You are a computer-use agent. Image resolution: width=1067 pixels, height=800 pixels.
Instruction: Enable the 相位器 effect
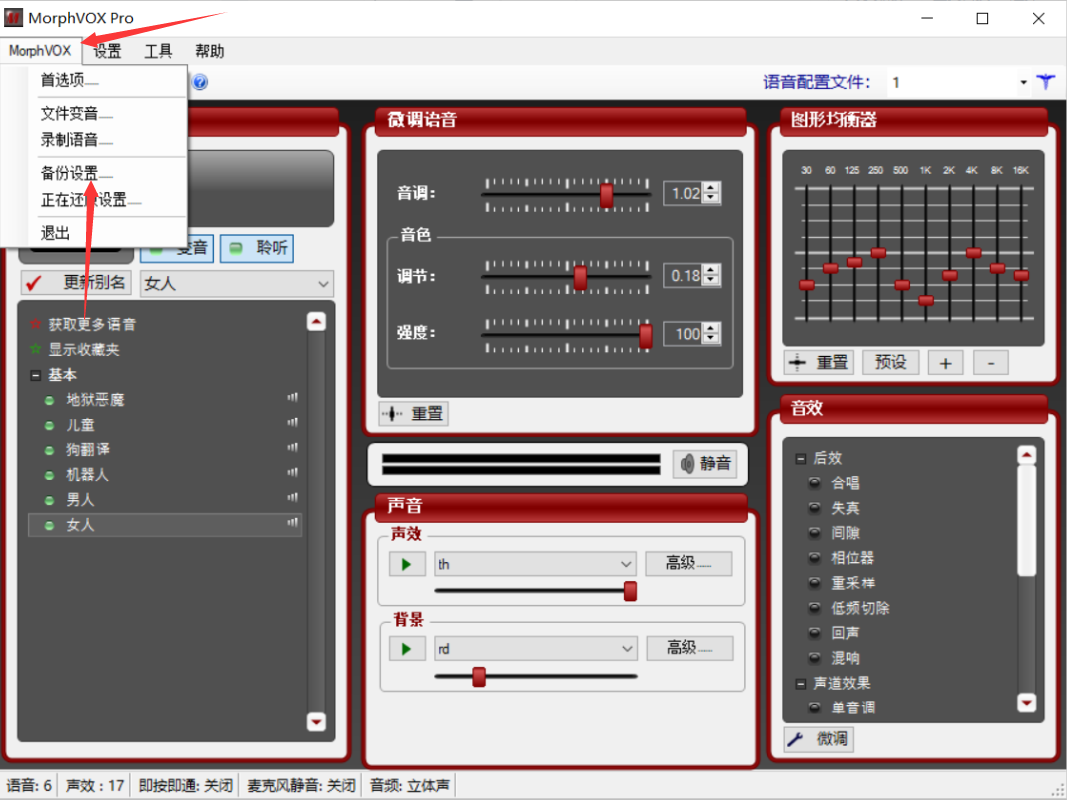(x=814, y=558)
